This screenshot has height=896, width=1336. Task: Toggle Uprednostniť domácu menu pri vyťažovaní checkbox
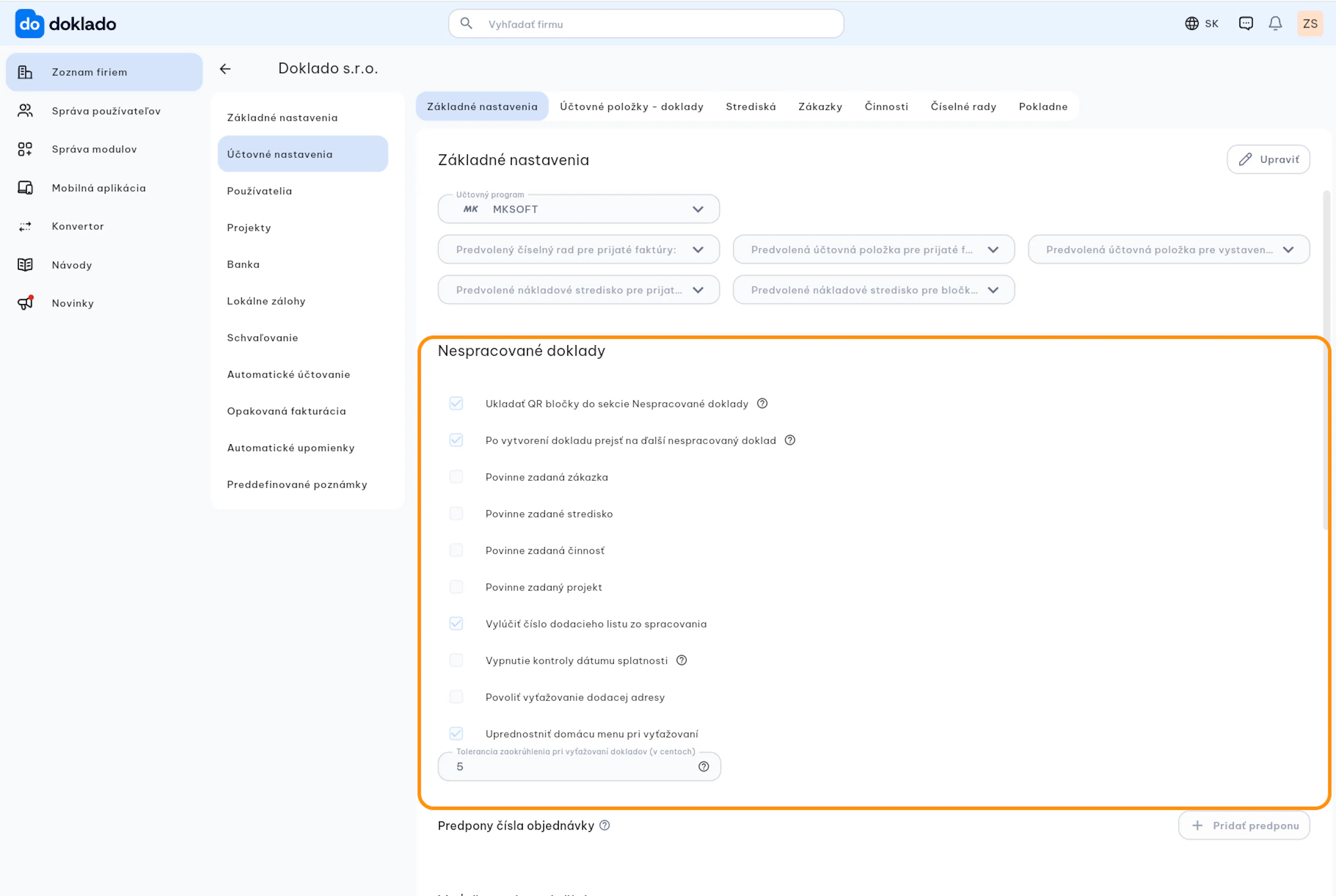tap(456, 733)
